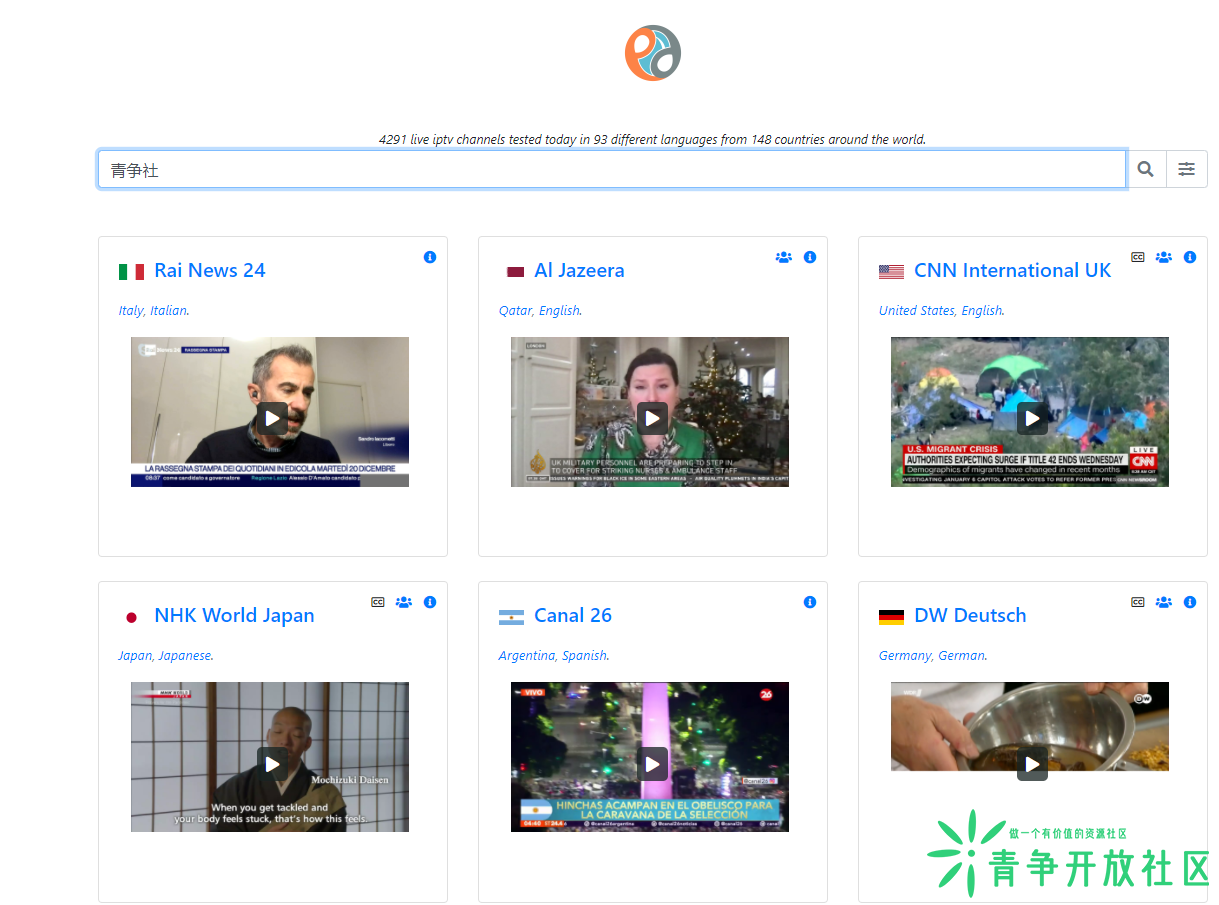Image resolution: width=1219 pixels, height=905 pixels.
Task: Play the DW Deutsch stream
Action: pos(1032,764)
